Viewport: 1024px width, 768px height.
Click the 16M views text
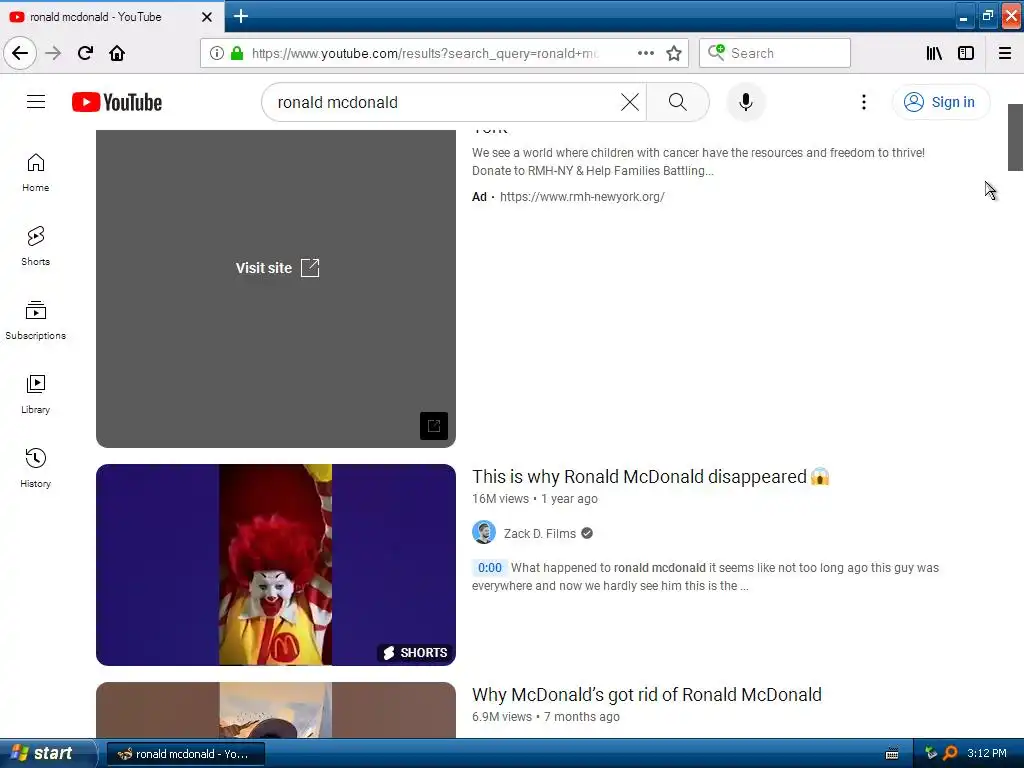click(x=500, y=499)
